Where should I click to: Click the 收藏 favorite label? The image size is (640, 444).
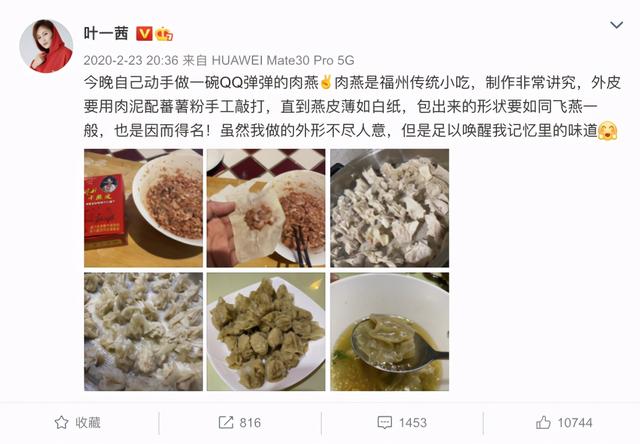tap(88, 422)
